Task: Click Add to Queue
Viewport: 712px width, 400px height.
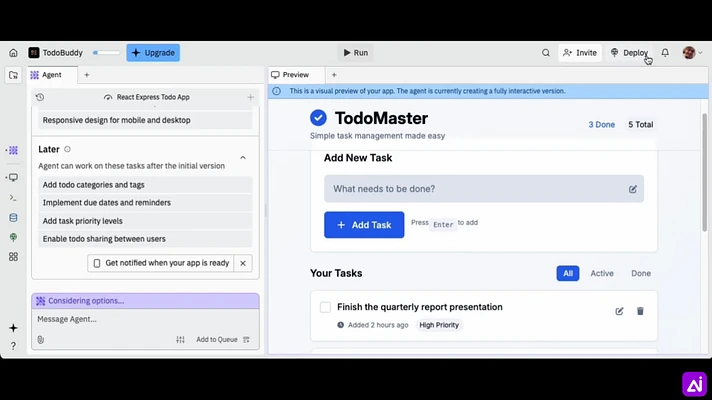Action: click(222, 340)
